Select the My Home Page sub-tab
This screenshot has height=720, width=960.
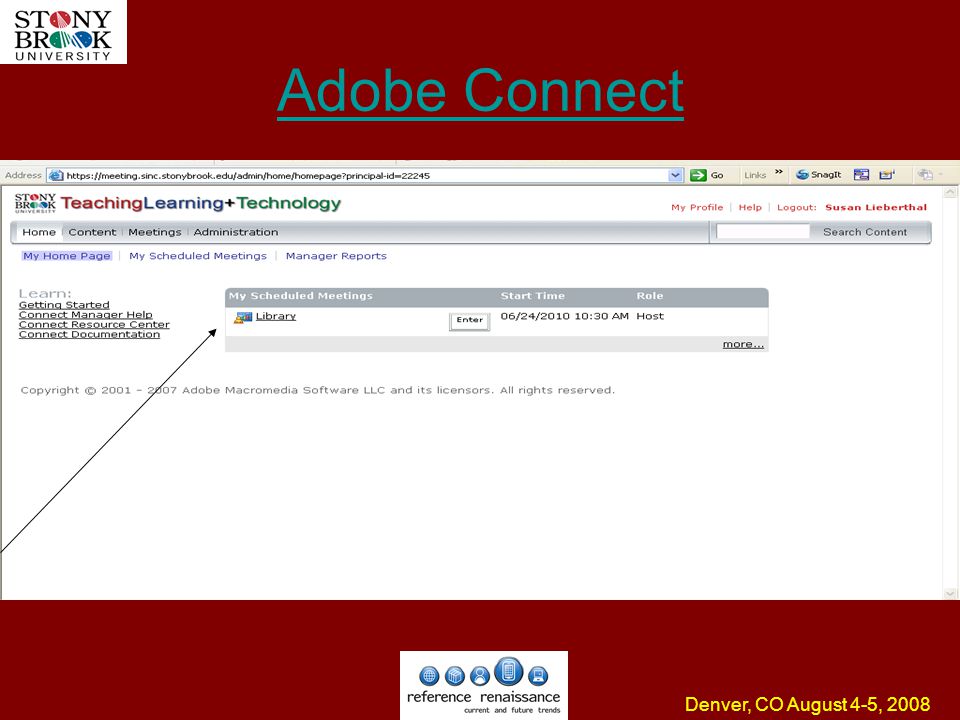tap(67, 256)
